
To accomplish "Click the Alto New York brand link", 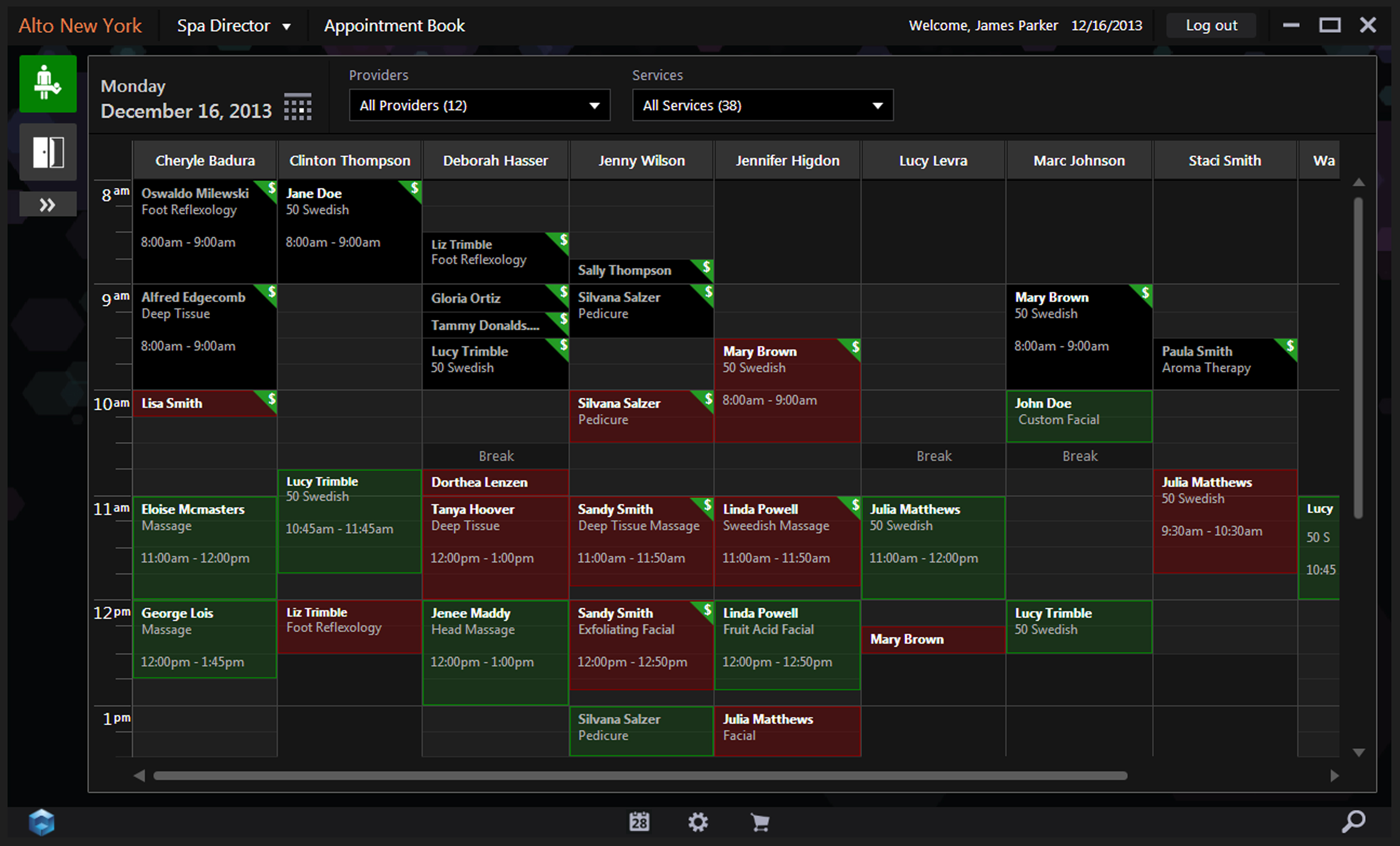I will 80,26.
